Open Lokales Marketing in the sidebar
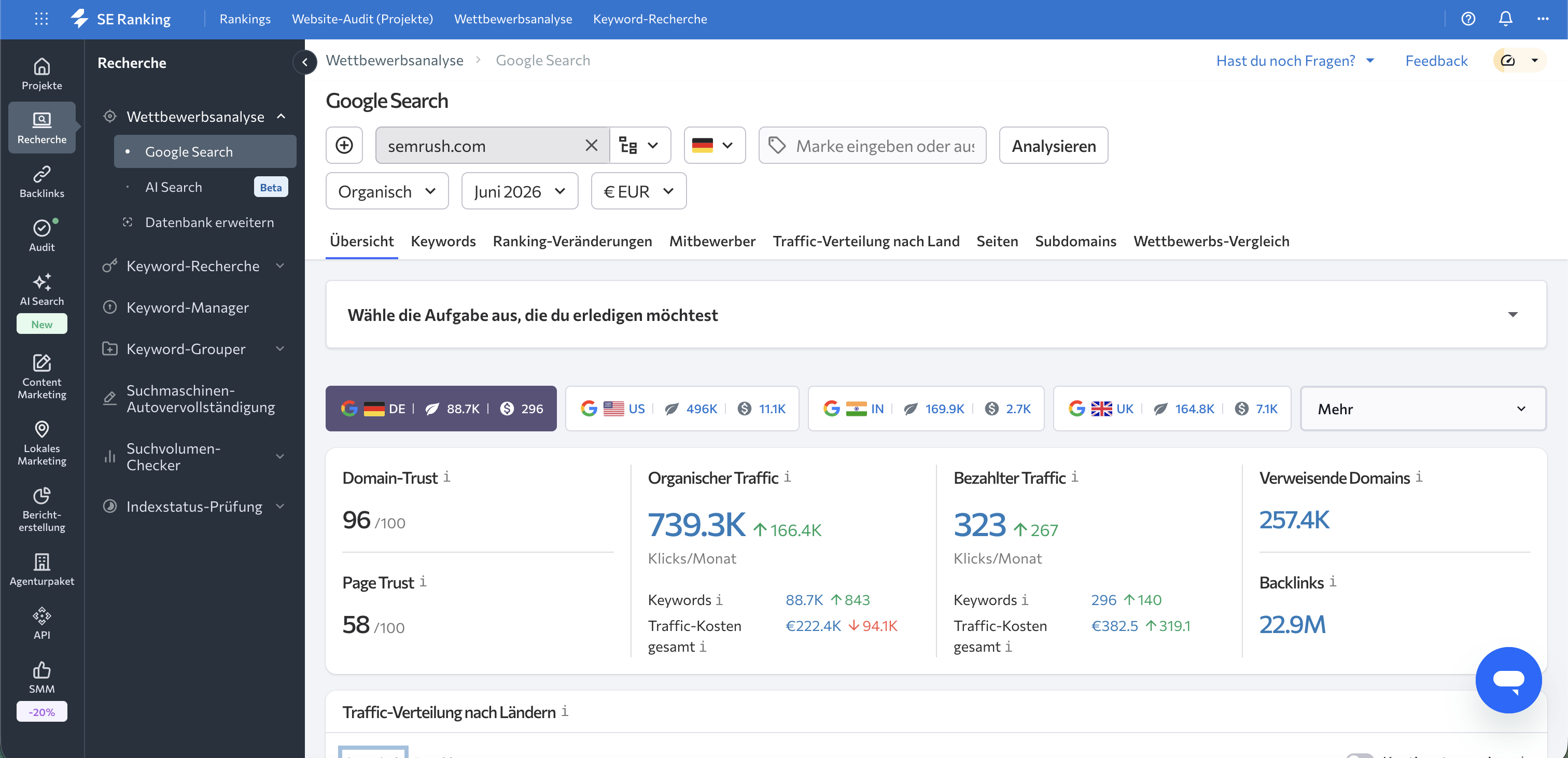Image resolution: width=1568 pixels, height=758 pixels. pos(42,443)
